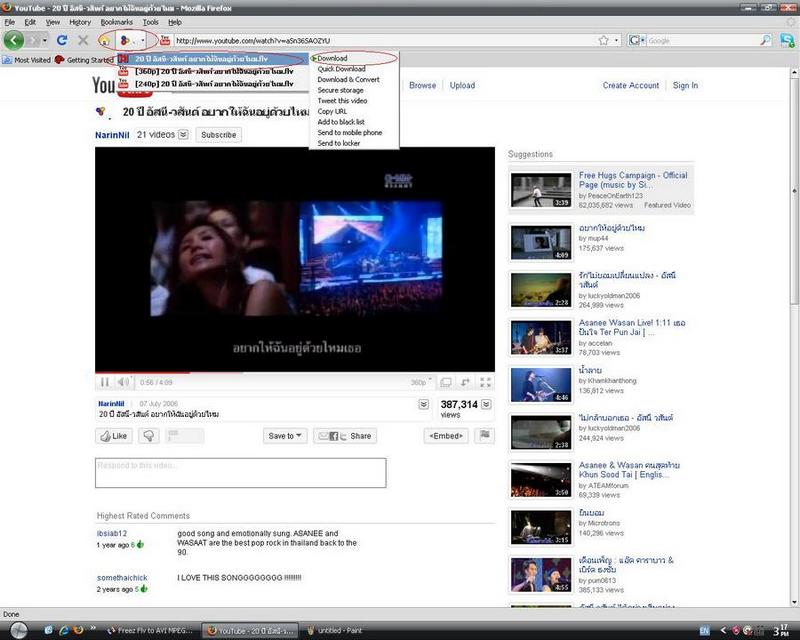Expand the 21 videos dropdown arrow
The height and width of the screenshot is (640, 800).
click(x=183, y=135)
